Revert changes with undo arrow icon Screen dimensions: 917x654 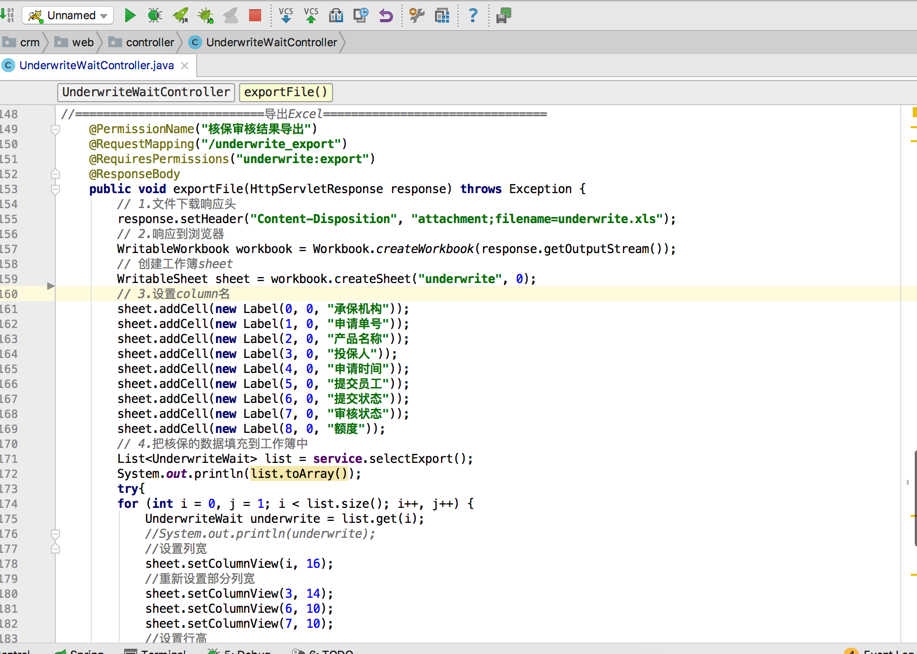(386, 15)
